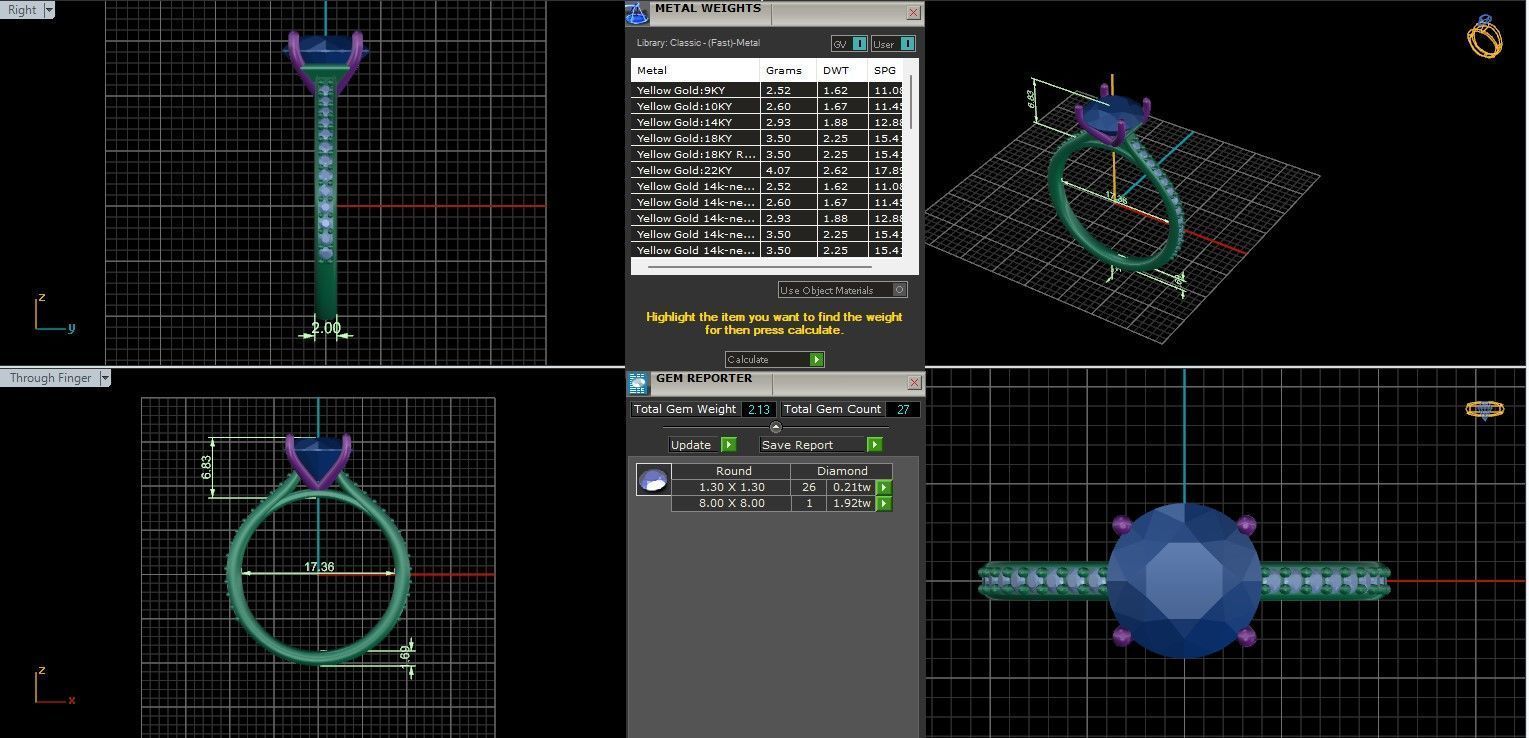The width and height of the screenshot is (1529, 738).
Task: Toggle the Use Object Materials option
Action: point(843,290)
